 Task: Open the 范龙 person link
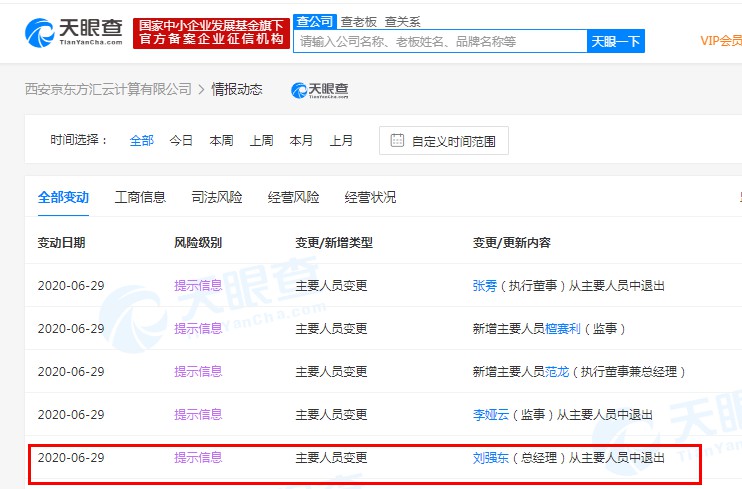click(x=557, y=372)
